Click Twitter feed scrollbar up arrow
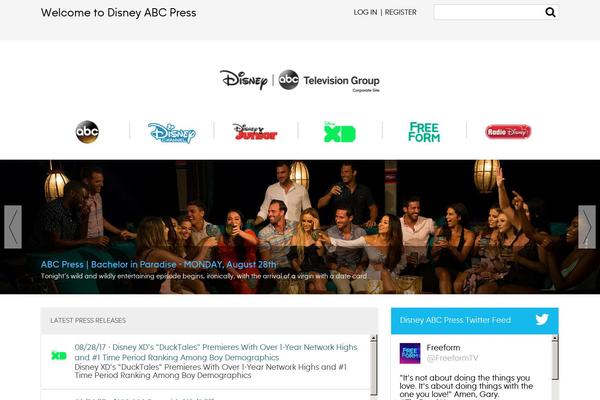 pyautogui.click(x=555, y=338)
